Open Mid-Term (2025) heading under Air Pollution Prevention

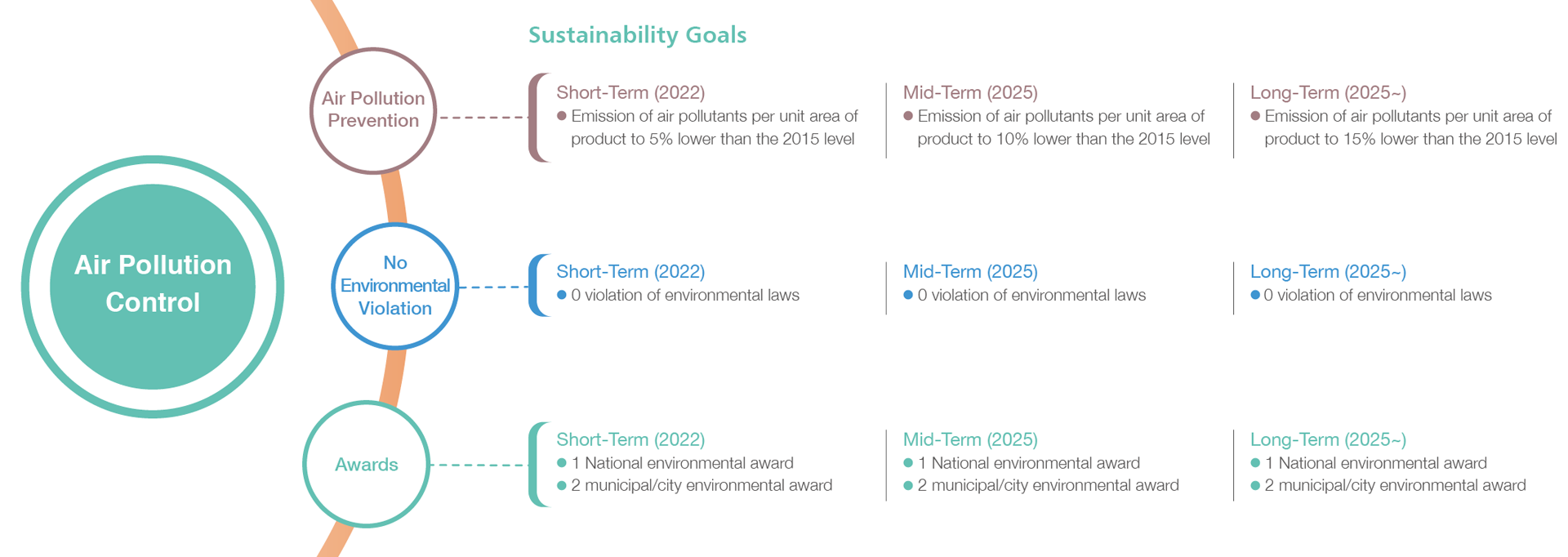[970, 92]
